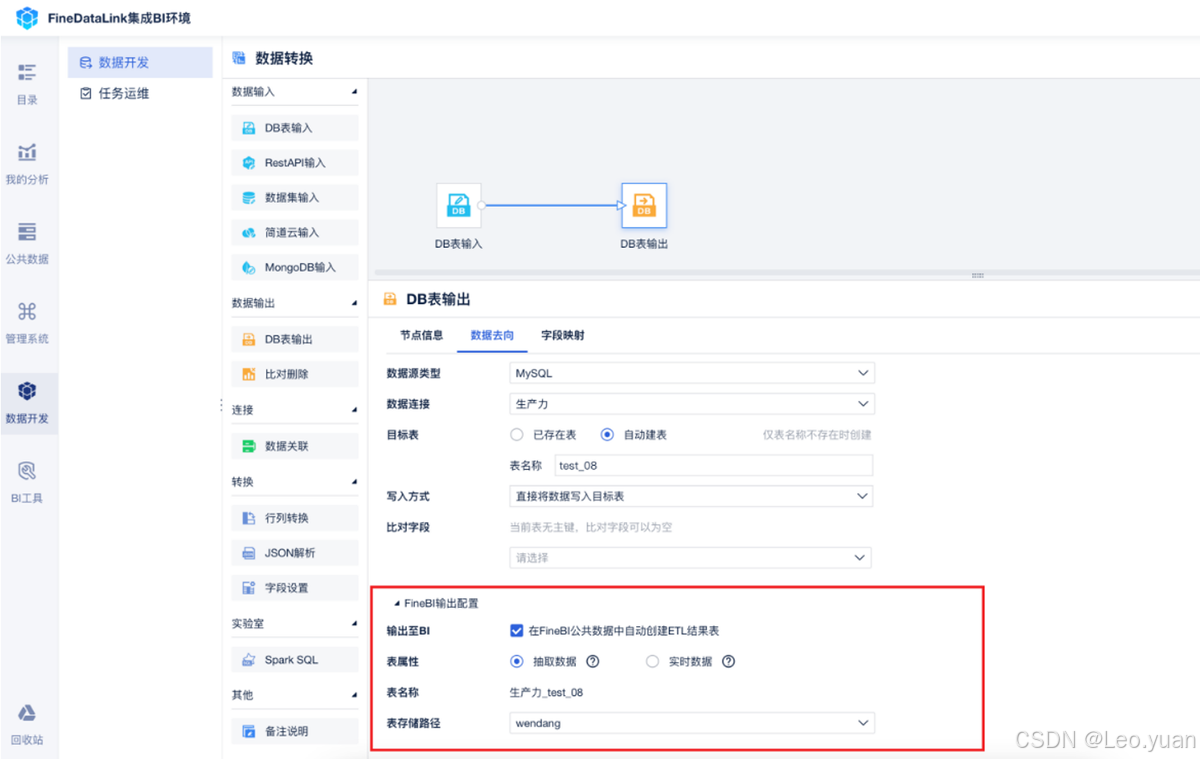Collapse the 其他 group

tap(354, 695)
